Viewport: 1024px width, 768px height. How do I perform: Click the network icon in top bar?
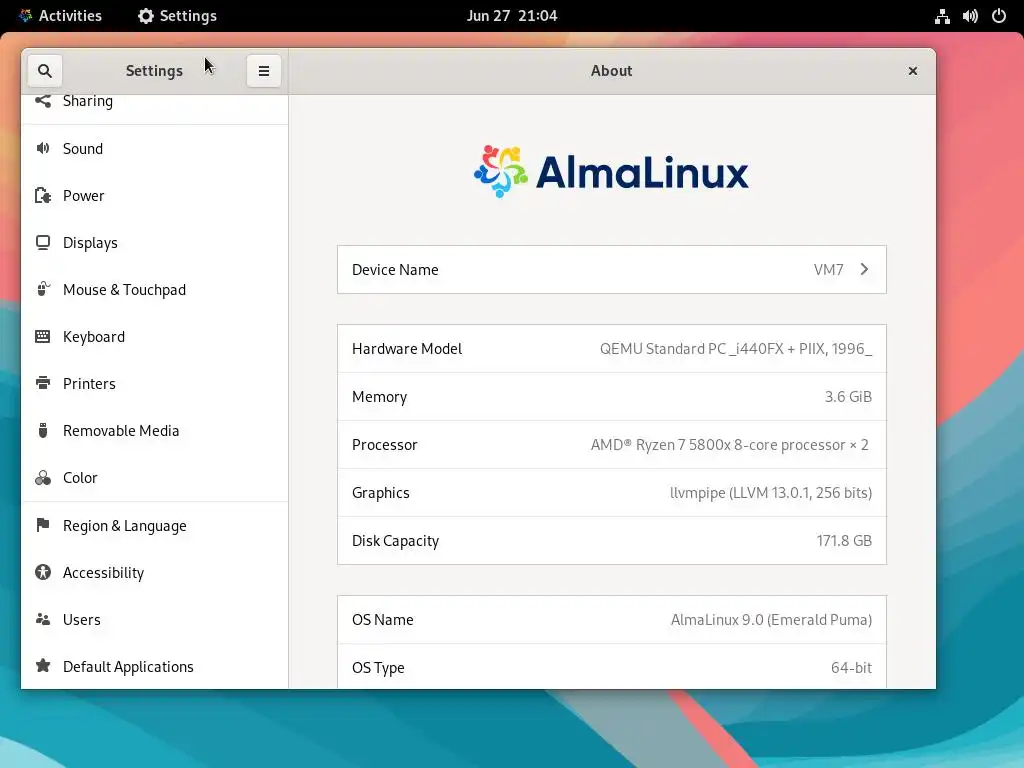pyautogui.click(x=942, y=16)
